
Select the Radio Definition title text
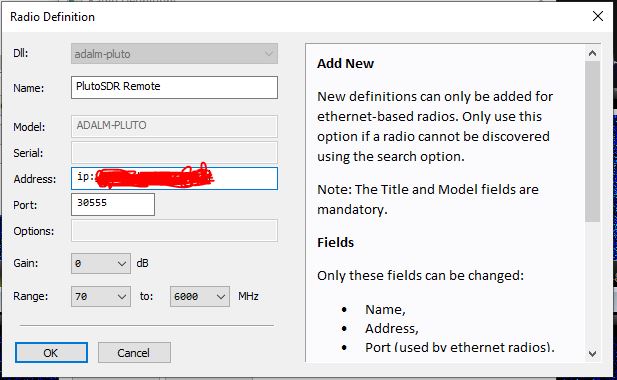52,17
